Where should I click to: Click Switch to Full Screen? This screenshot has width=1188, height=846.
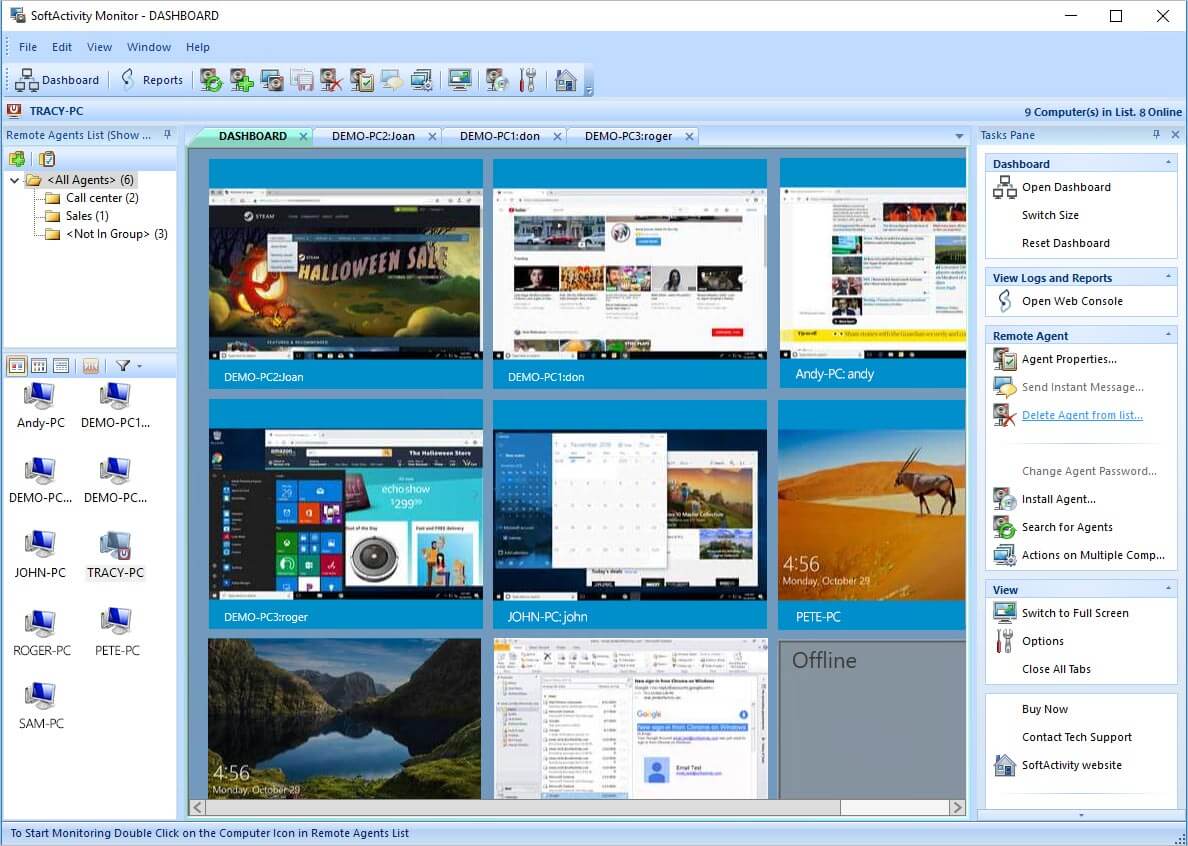(x=1074, y=613)
